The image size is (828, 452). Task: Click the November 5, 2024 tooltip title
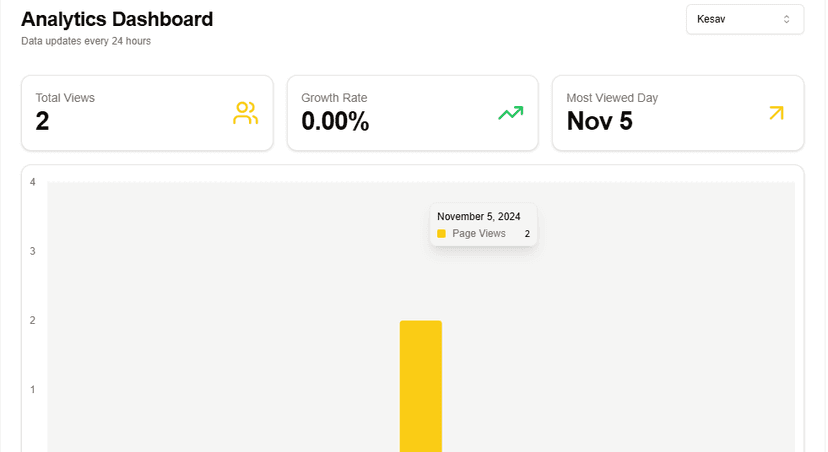[478, 216]
